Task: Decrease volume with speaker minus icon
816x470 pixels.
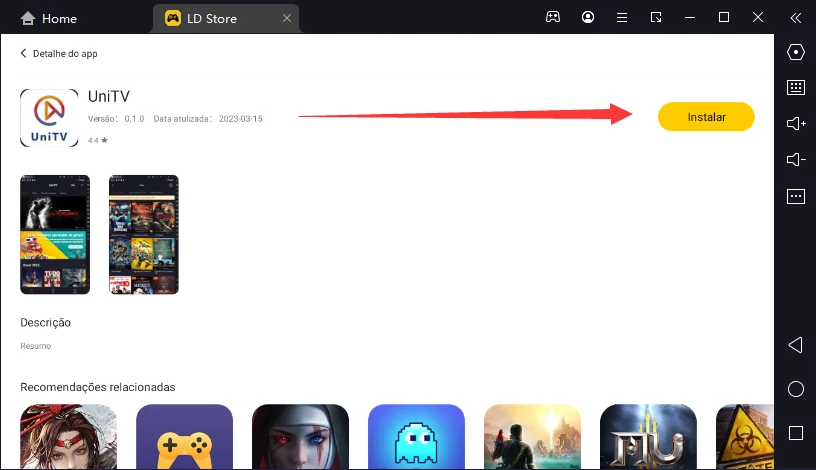Action: (x=796, y=159)
